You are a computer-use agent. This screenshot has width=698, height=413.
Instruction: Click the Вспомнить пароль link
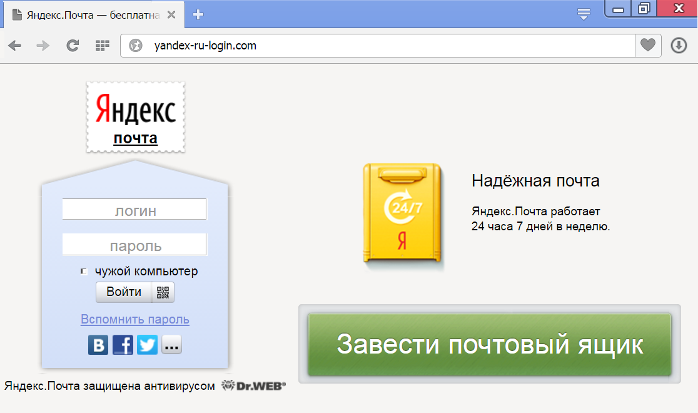pos(134,319)
